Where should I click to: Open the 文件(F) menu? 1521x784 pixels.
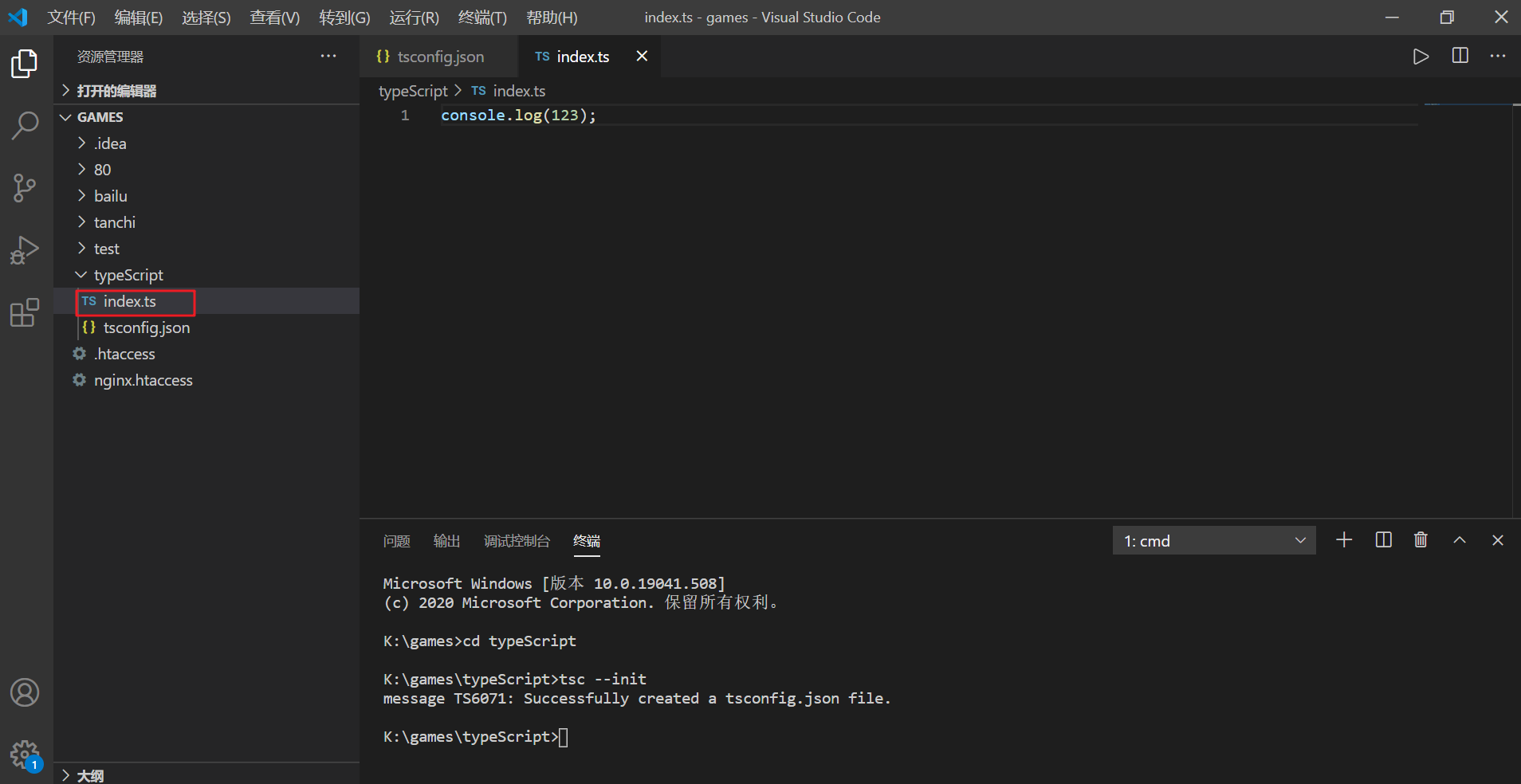[71, 17]
